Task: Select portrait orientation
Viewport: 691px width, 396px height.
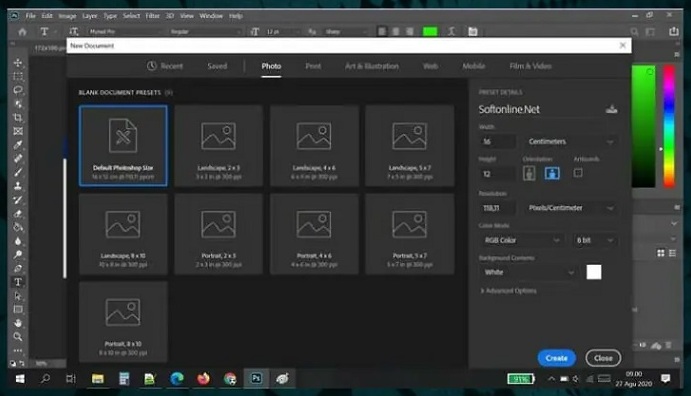Action: coord(529,173)
